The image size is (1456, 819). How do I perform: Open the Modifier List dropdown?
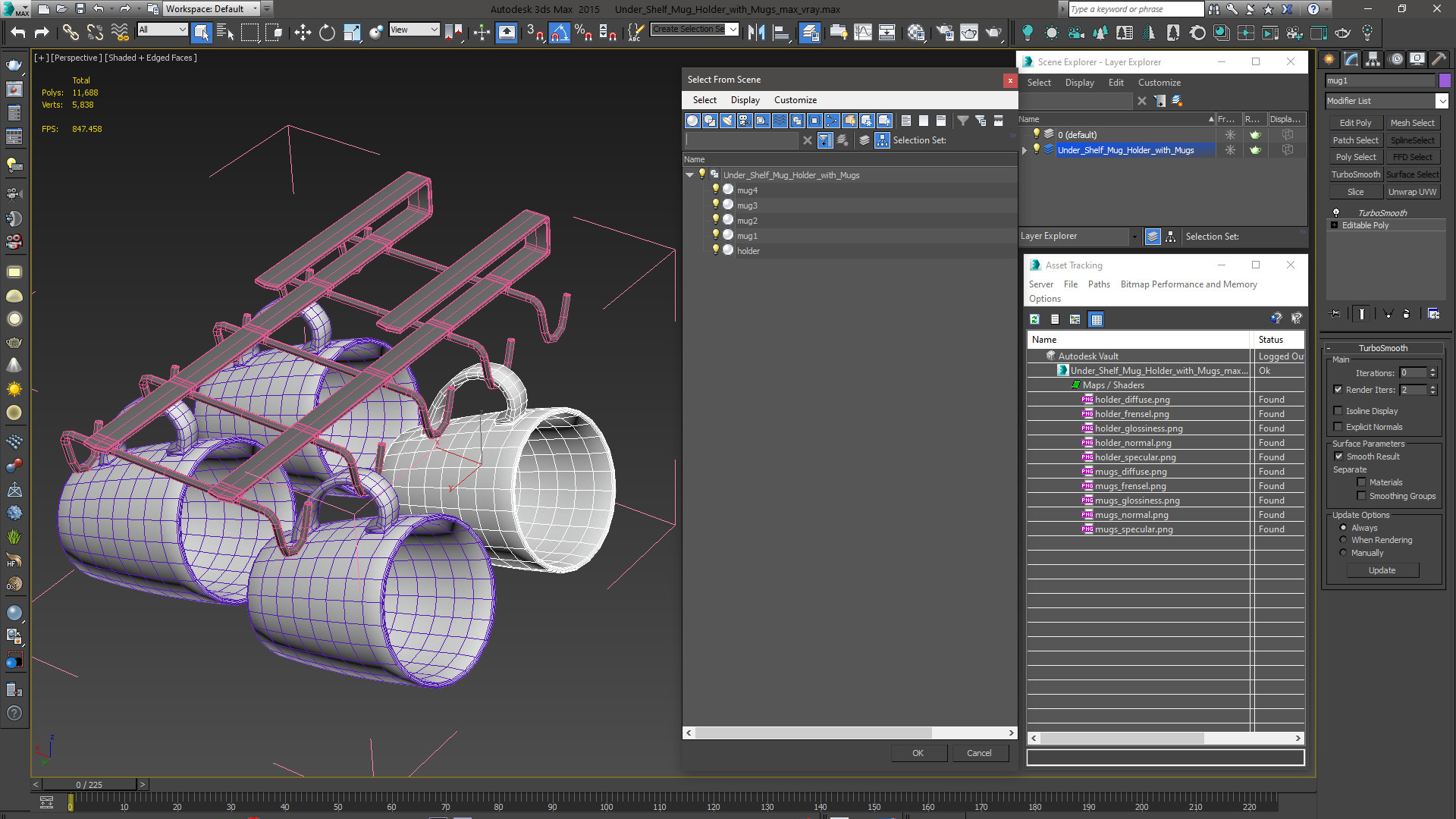[1387, 101]
